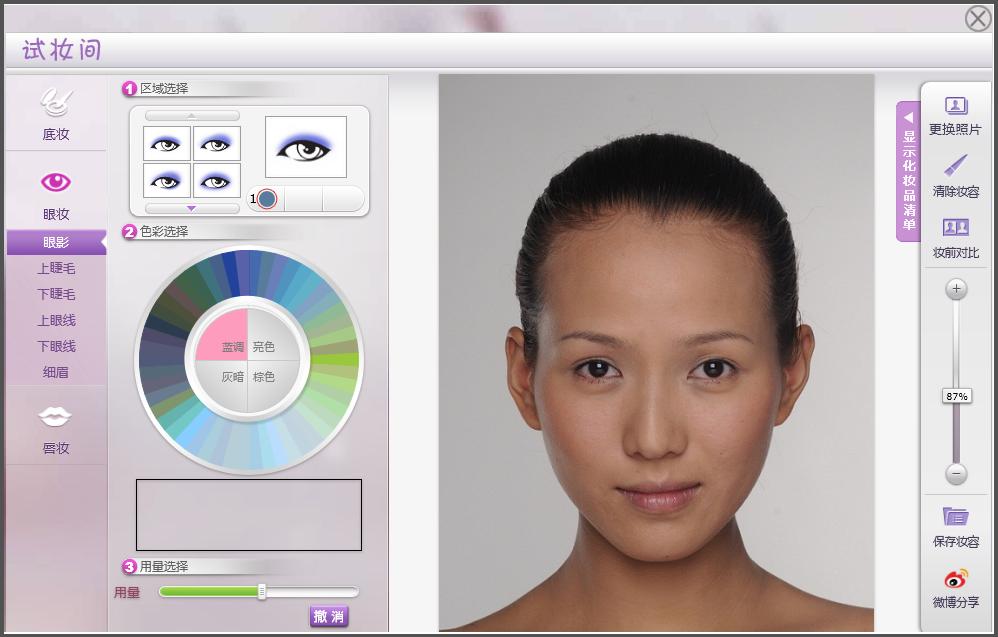Click the 撤消 undo button
The height and width of the screenshot is (637, 998).
click(x=329, y=616)
